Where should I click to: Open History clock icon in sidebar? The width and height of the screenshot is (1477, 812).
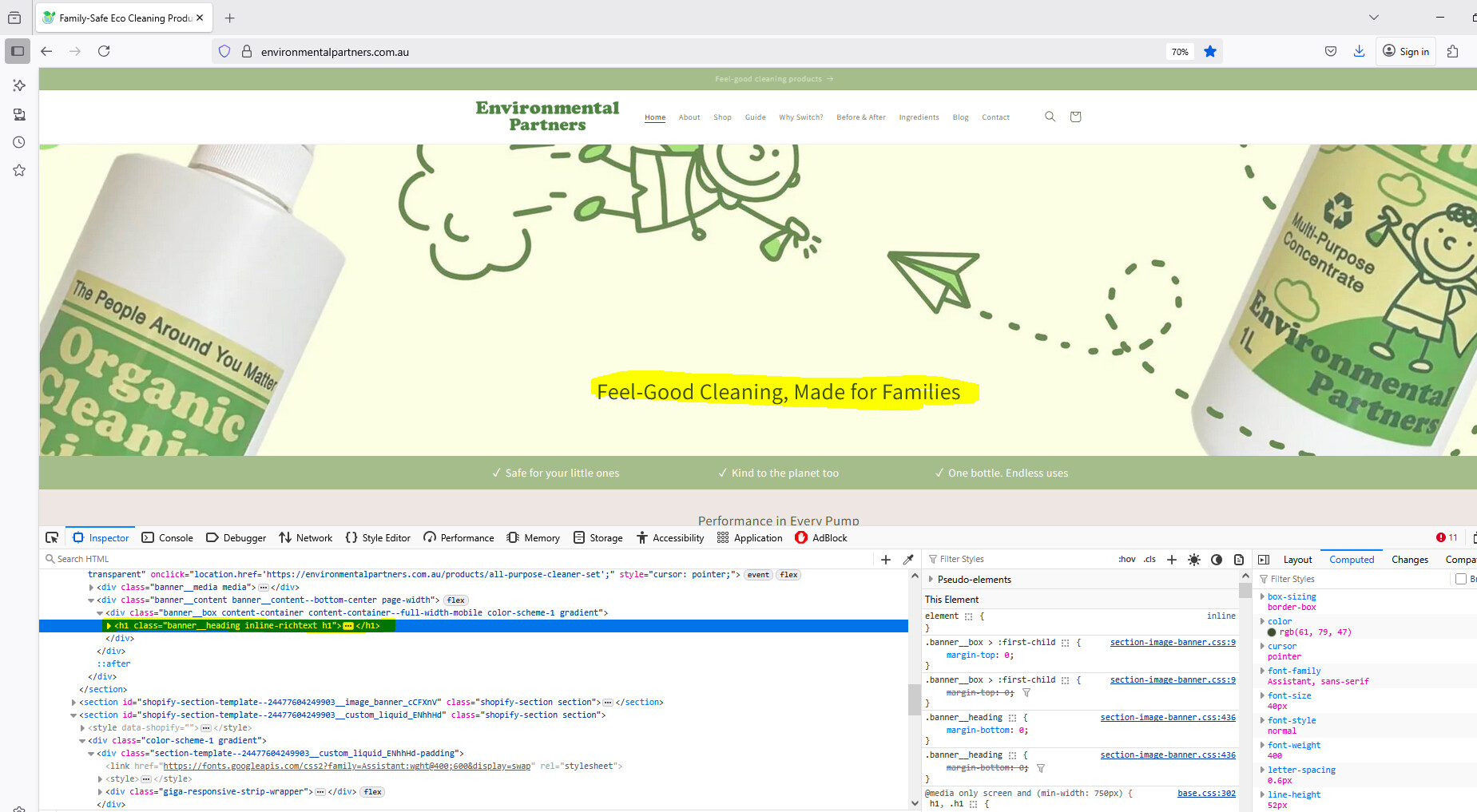click(x=19, y=142)
